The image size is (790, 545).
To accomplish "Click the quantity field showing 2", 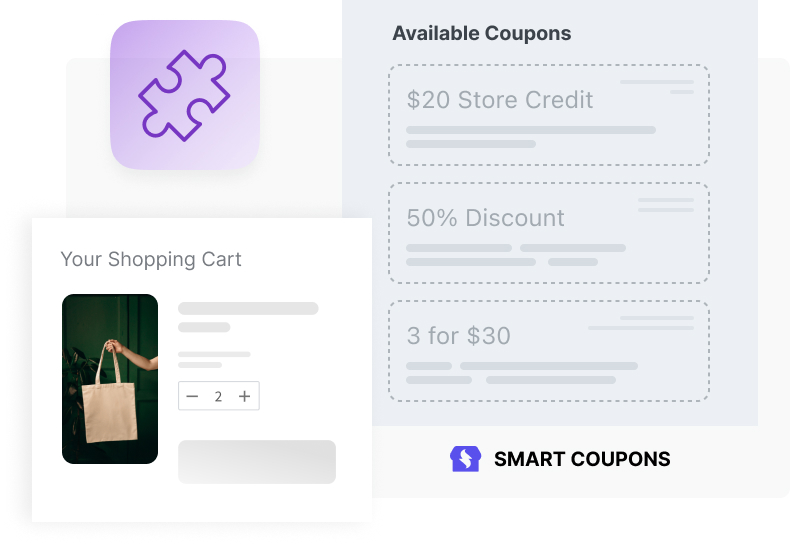I will (218, 397).
